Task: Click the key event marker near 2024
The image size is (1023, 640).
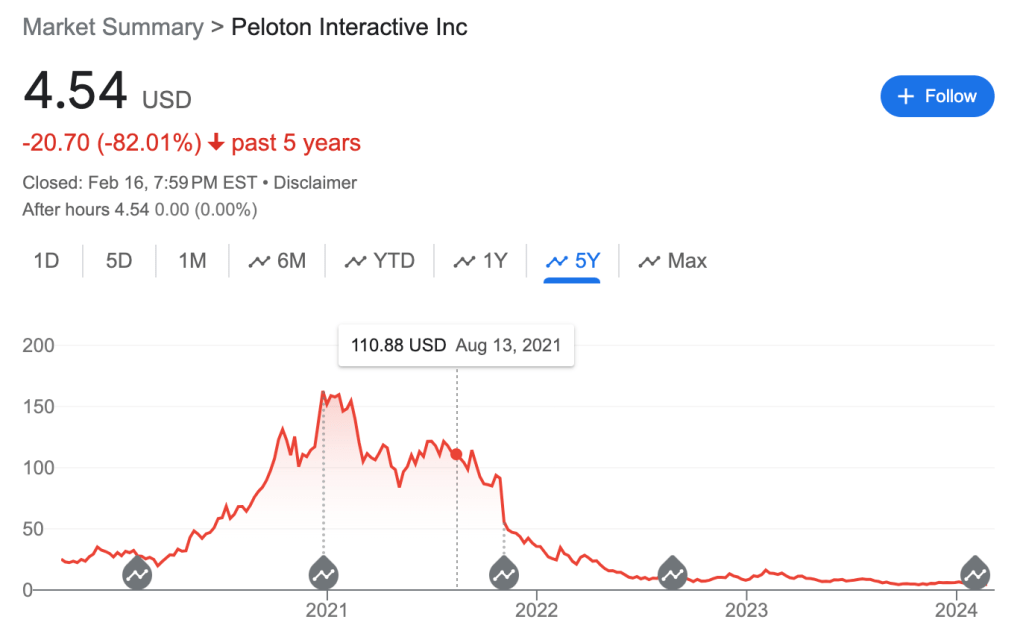Action: pyautogui.click(x=974, y=574)
